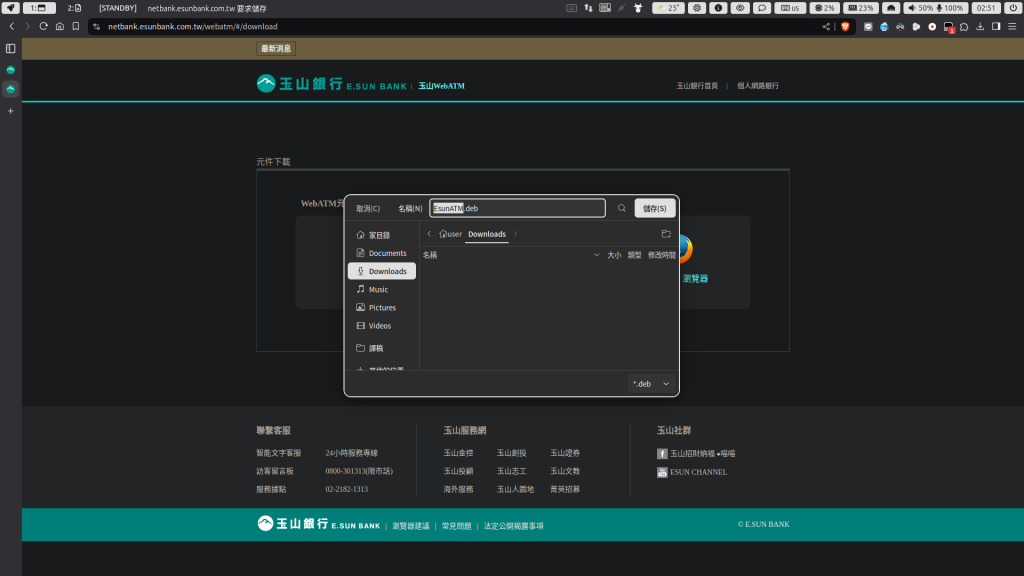This screenshot has height=576, width=1024.
Task: Click the 最新消息 button
Action: [x=276, y=48]
